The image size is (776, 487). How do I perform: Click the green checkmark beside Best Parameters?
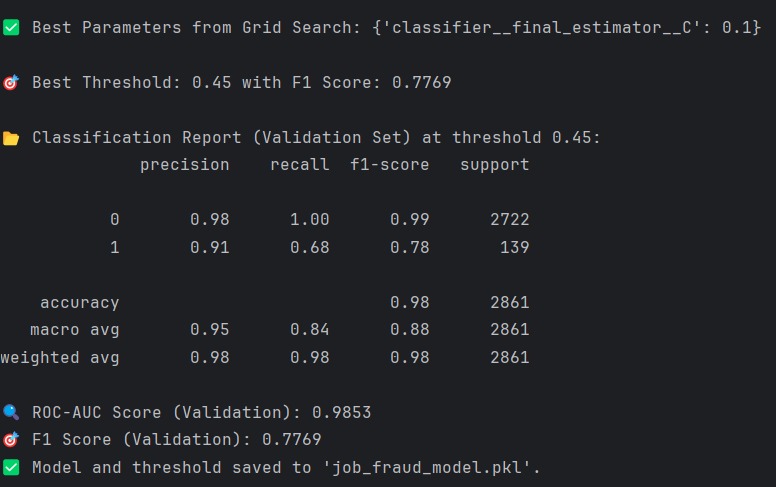(x=11, y=27)
